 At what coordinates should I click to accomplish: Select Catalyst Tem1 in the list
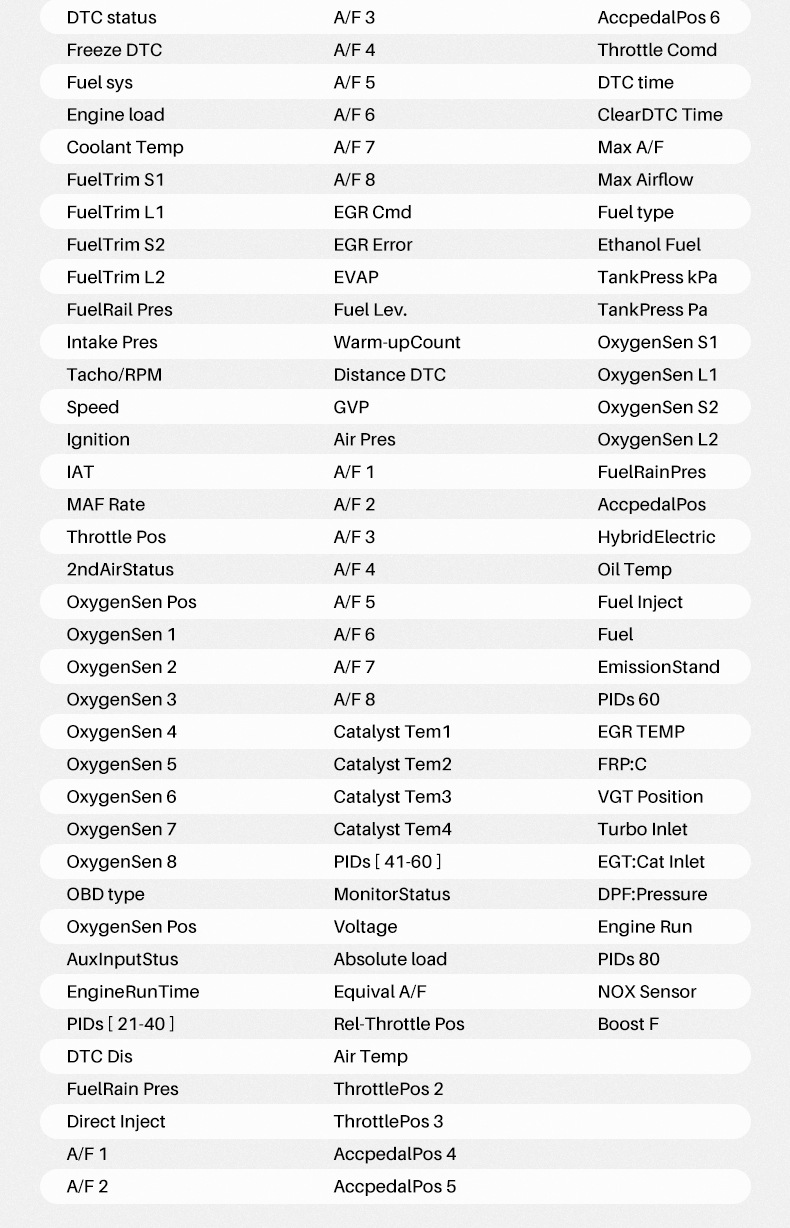click(x=392, y=732)
